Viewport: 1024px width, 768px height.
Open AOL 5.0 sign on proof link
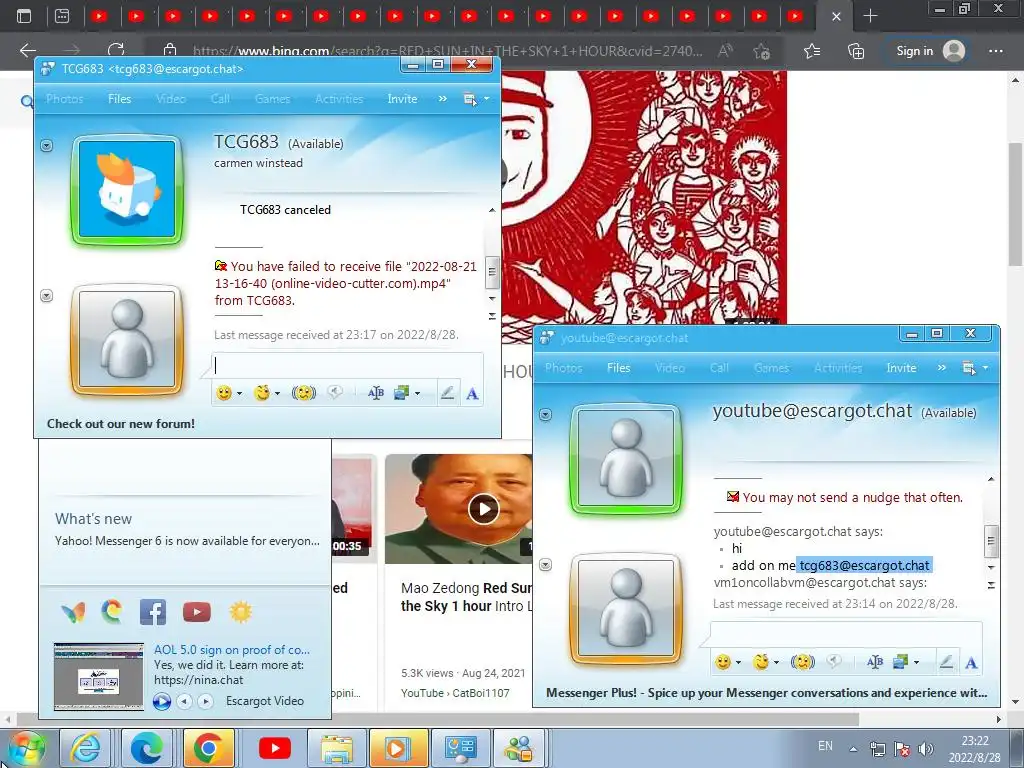pyautogui.click(x=232, y=650)
